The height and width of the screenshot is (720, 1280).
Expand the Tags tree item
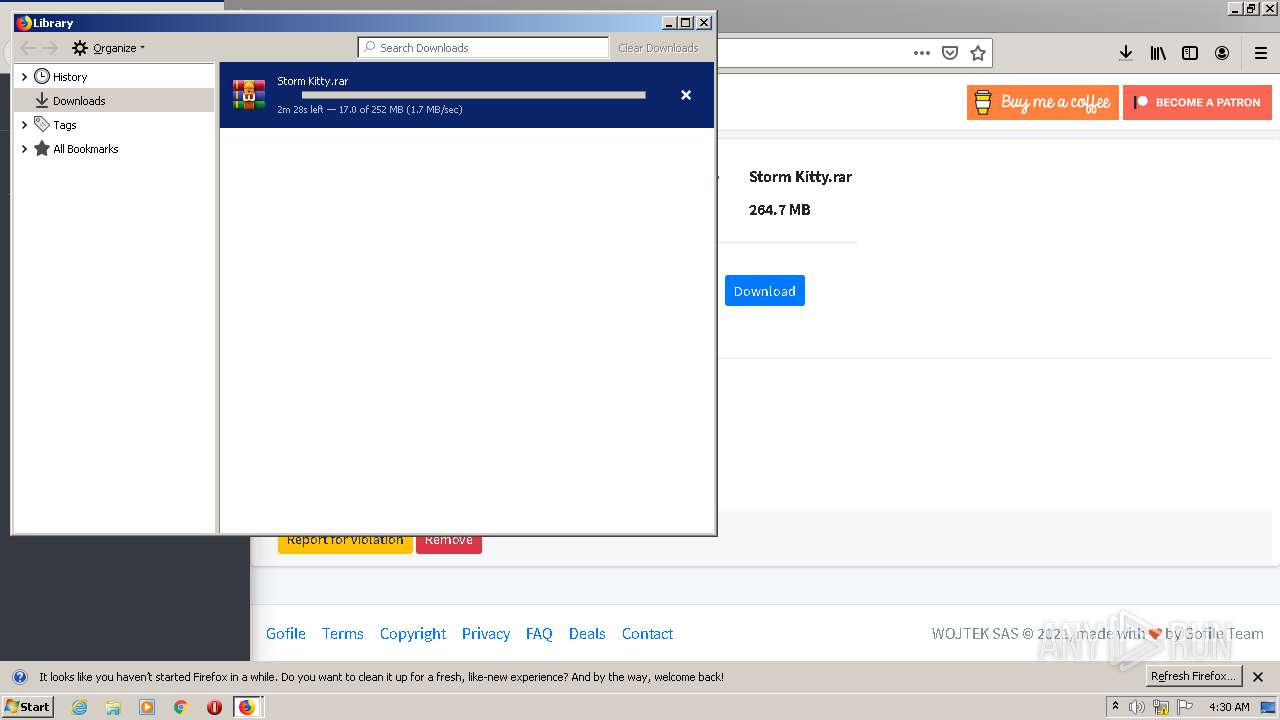(24, 125)
